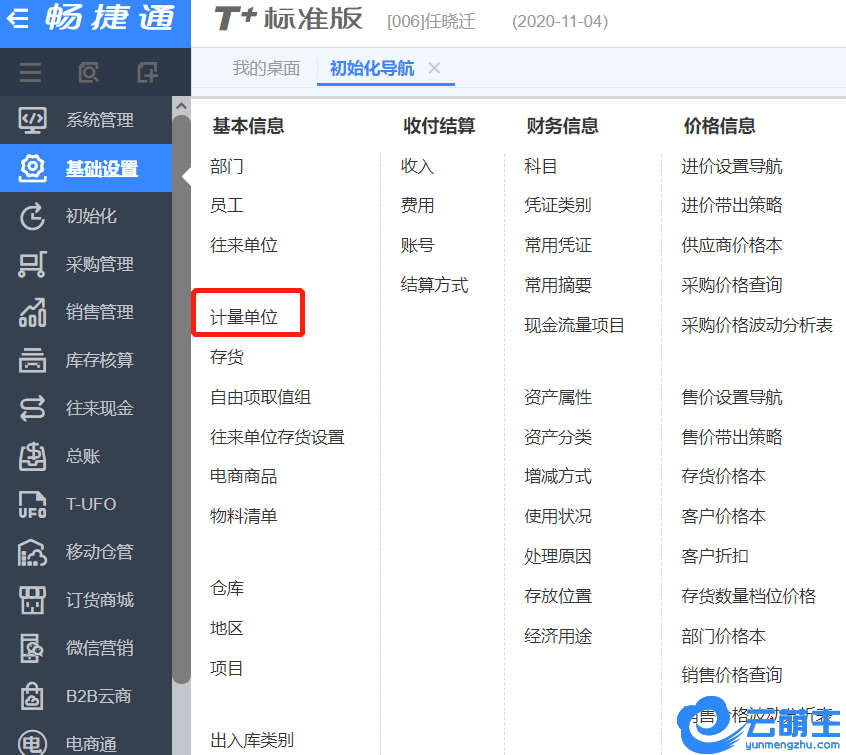Select the 采购管理 cart icon
The height and width of the screenshot is (755, 846).
(x=33, y=264)
